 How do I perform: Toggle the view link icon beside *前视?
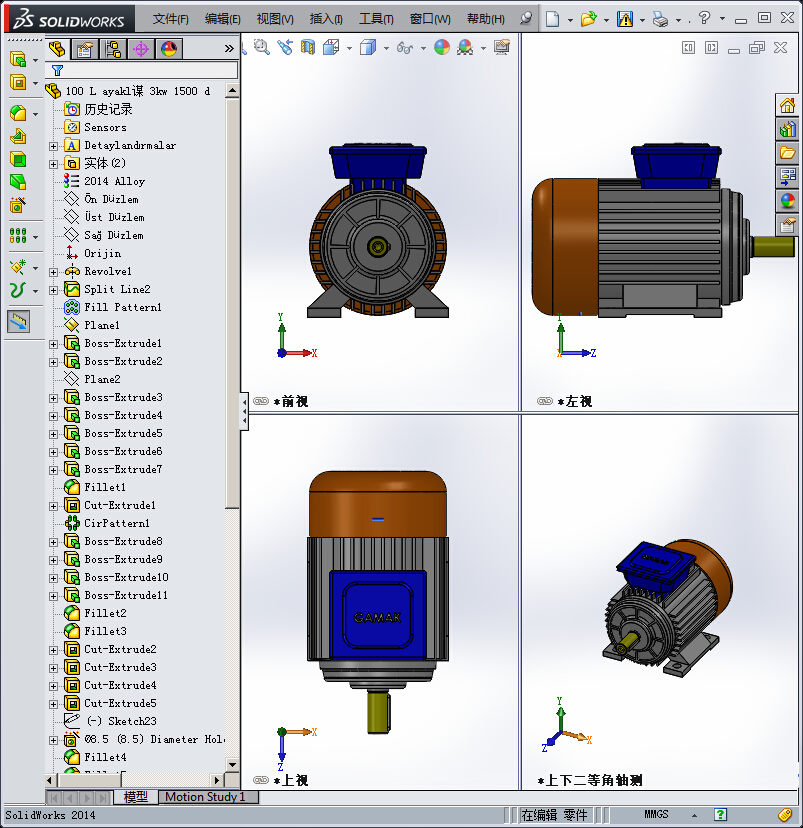(x=261, y=401)
